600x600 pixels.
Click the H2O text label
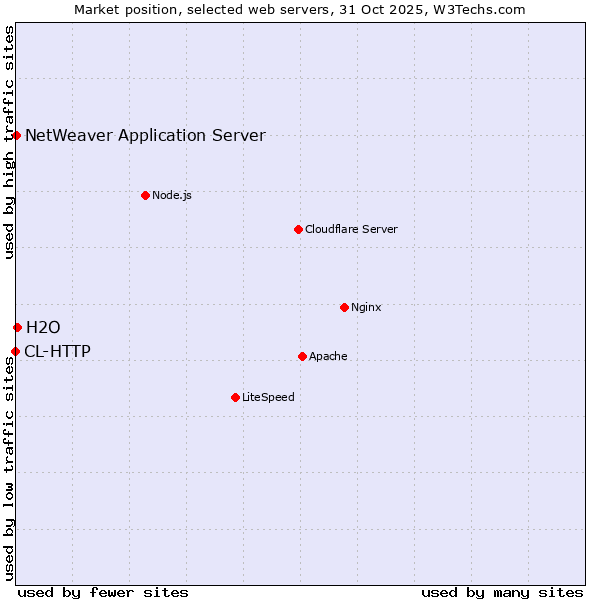point(43,327)
